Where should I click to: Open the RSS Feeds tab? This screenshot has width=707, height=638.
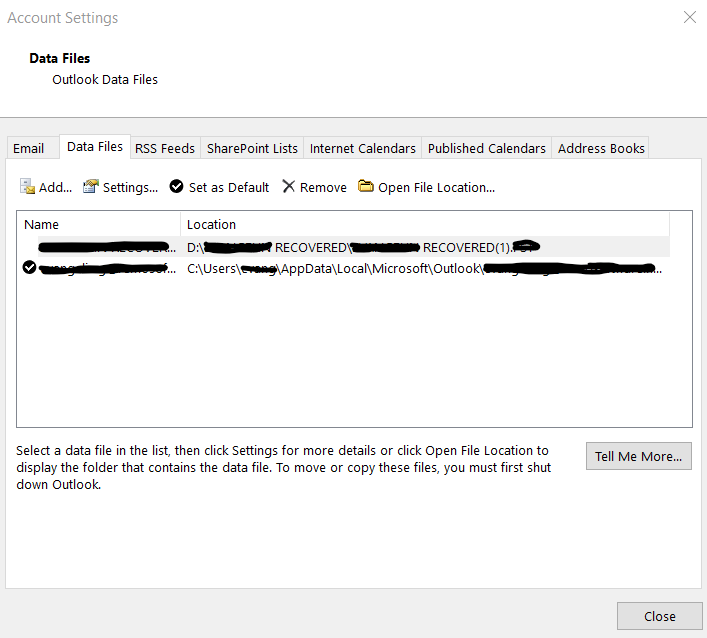(165, 148)
